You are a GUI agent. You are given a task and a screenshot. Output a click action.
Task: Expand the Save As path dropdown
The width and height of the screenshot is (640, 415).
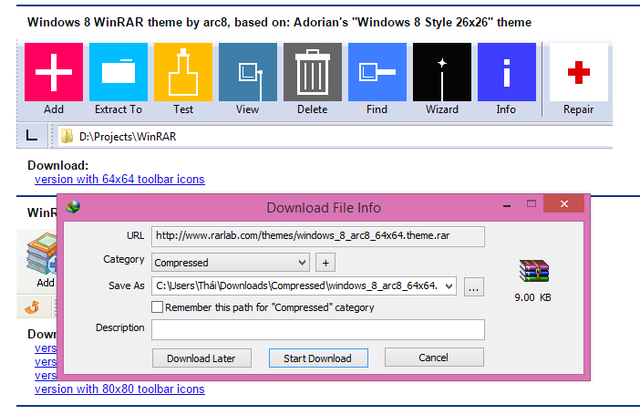point(449,286)
